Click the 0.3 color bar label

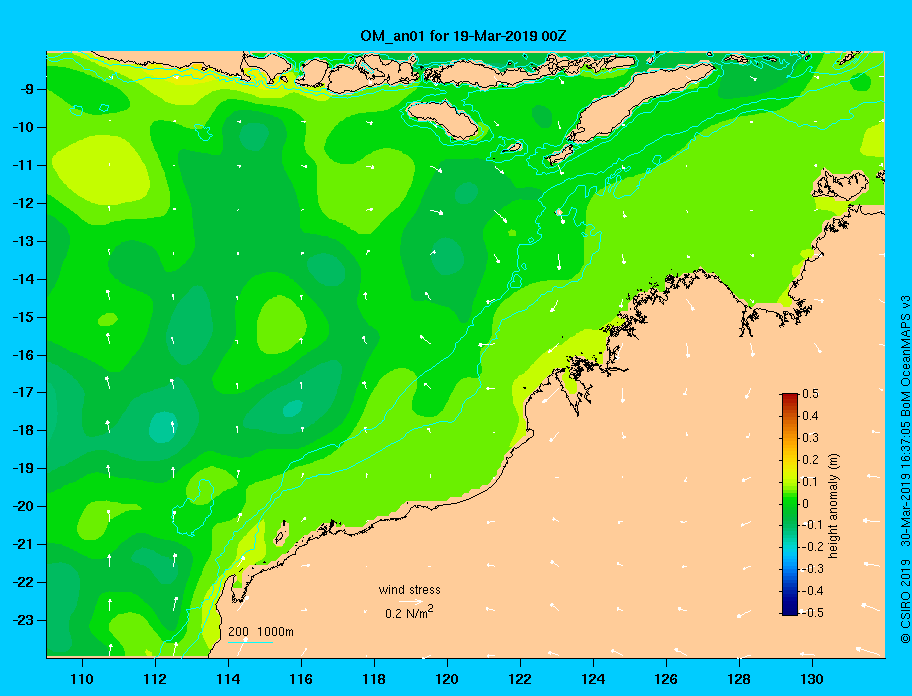(810, 437)
